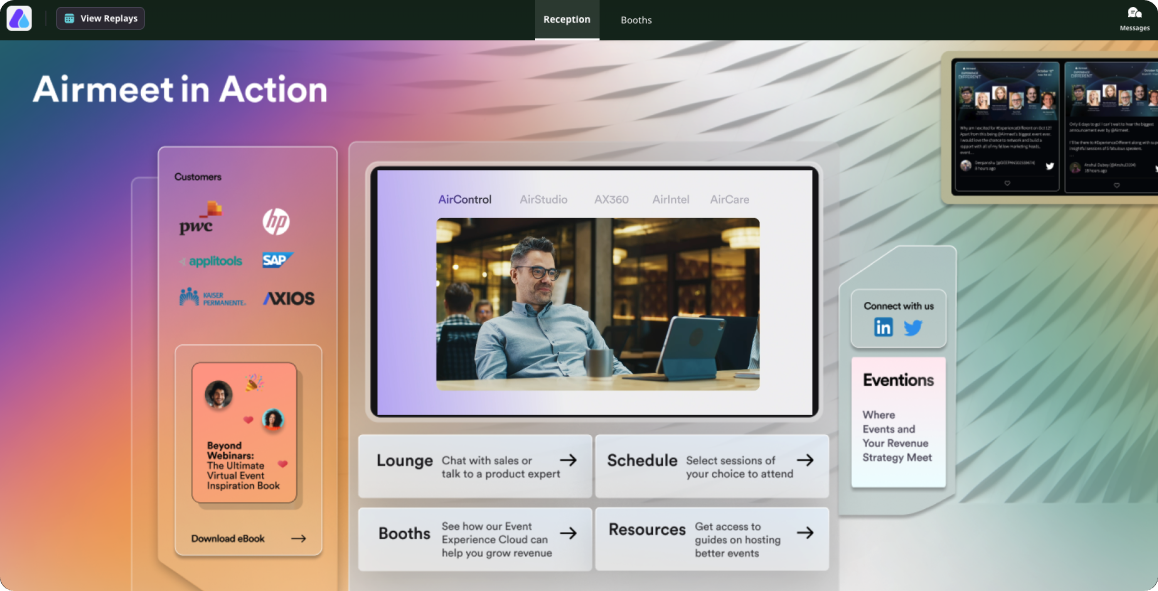Play the AirControl video preview

click(x=598, y=304)
